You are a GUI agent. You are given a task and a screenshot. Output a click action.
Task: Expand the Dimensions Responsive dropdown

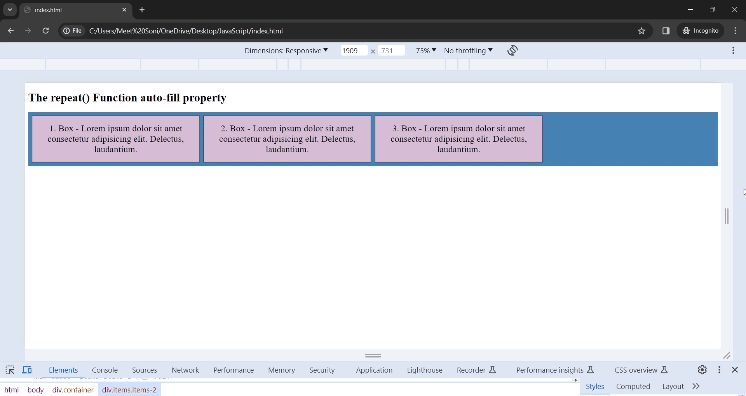pos(286,50)
